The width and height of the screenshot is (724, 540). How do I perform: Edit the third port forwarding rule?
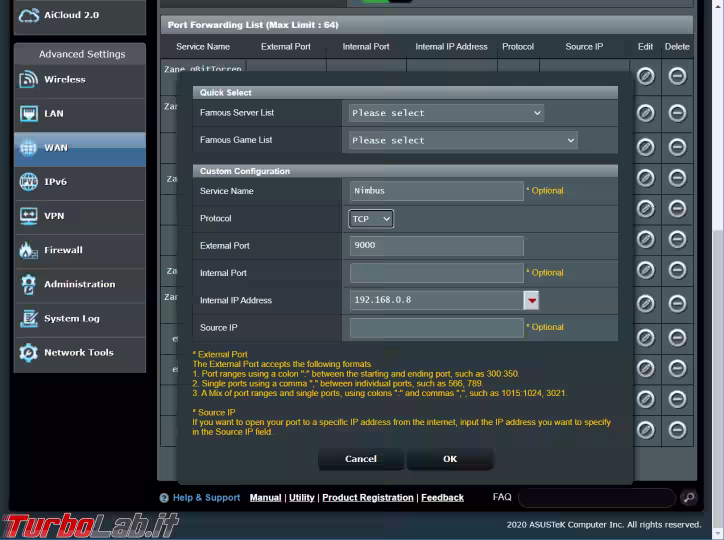(646, 147)
